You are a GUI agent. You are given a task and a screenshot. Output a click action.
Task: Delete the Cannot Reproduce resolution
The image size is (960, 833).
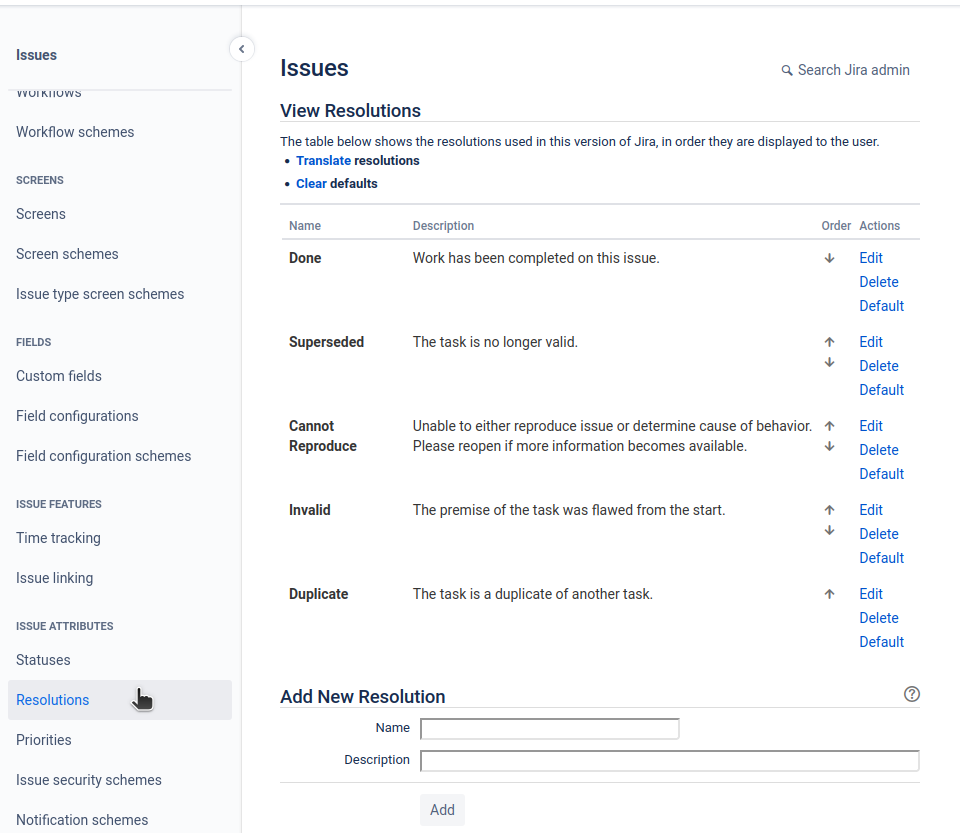(879, 450)
